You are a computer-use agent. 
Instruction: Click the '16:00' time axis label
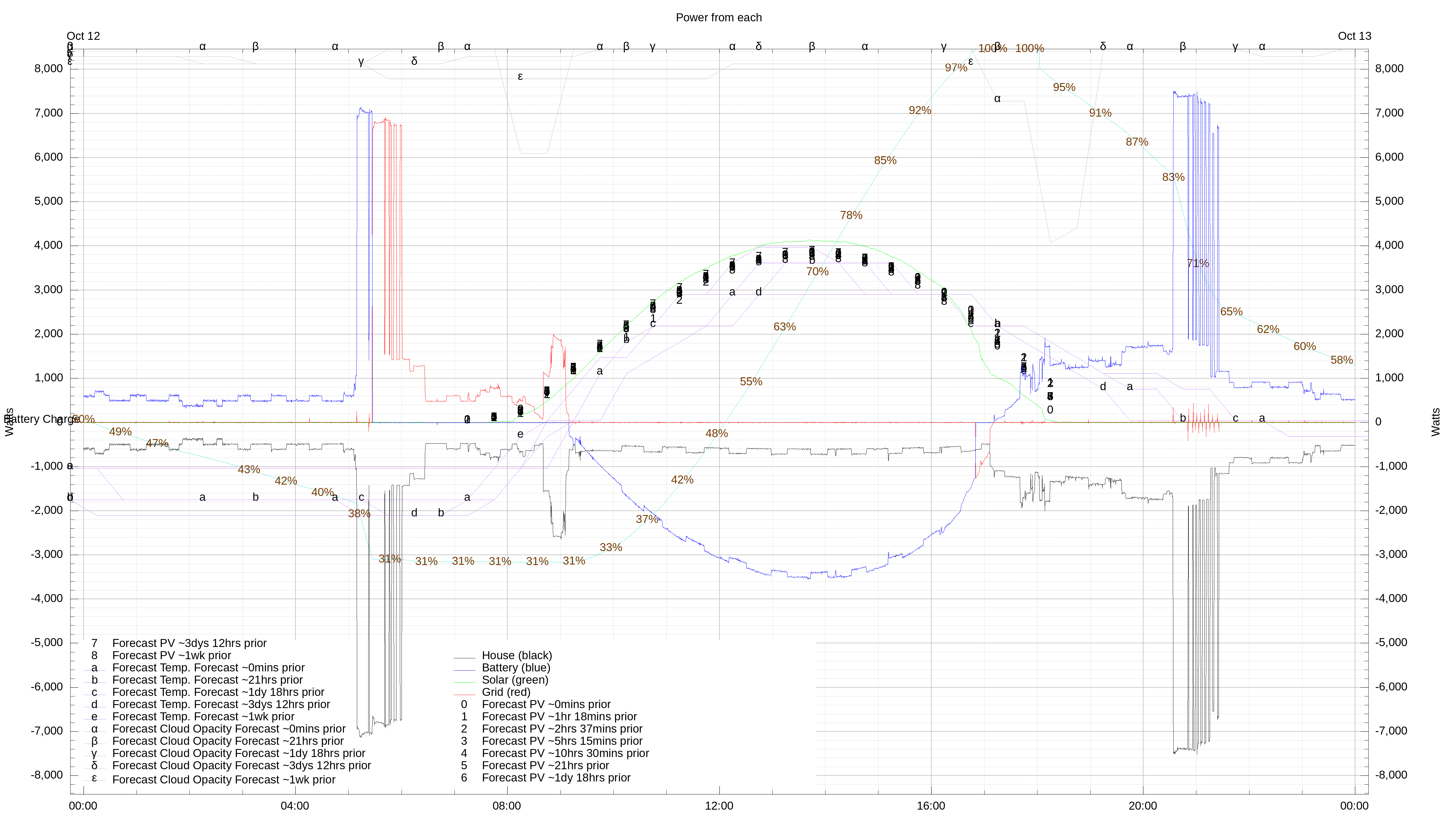[x=931, y=806]
